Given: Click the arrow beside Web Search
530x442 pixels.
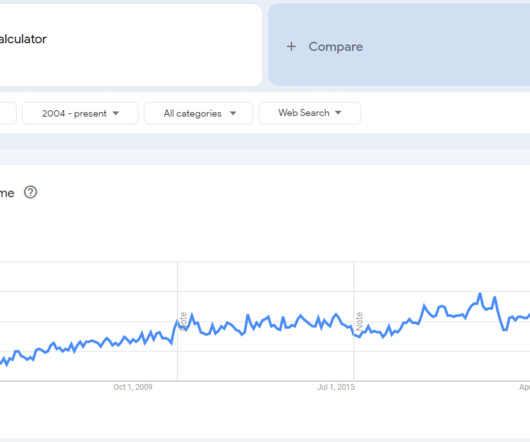Looking at the screenshot, I should pos(338,113).
